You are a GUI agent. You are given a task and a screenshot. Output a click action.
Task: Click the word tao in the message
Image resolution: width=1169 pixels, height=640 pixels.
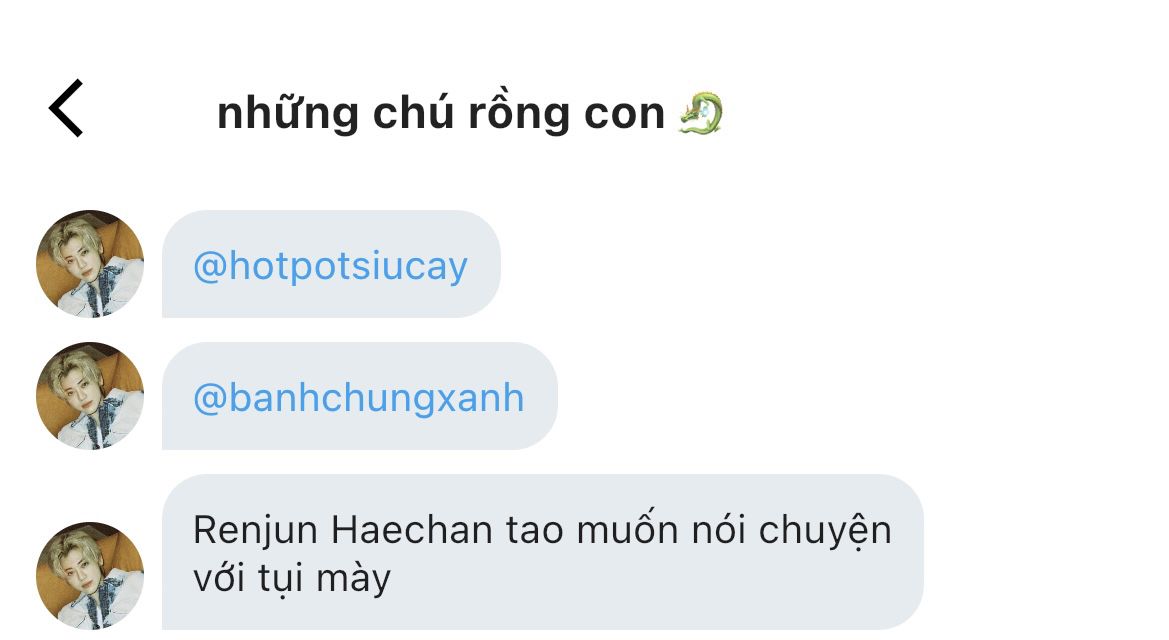(535, 531)
